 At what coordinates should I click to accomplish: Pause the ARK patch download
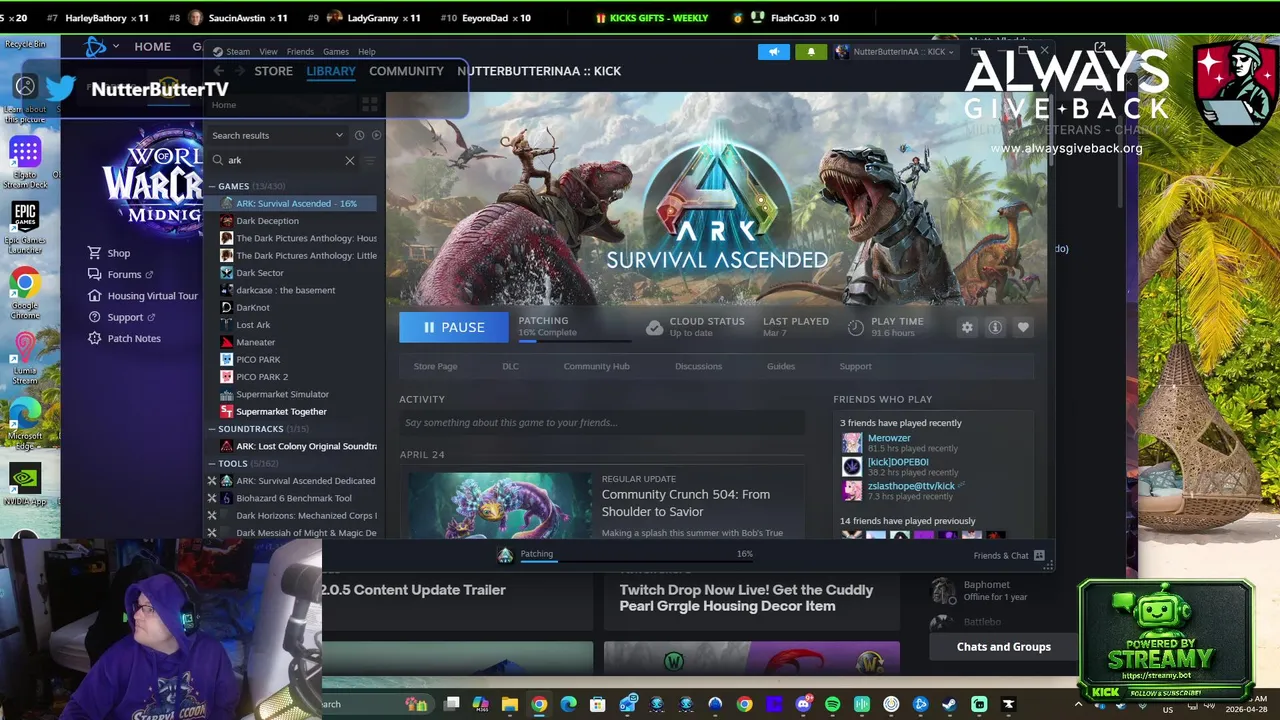tap(453, 327)
